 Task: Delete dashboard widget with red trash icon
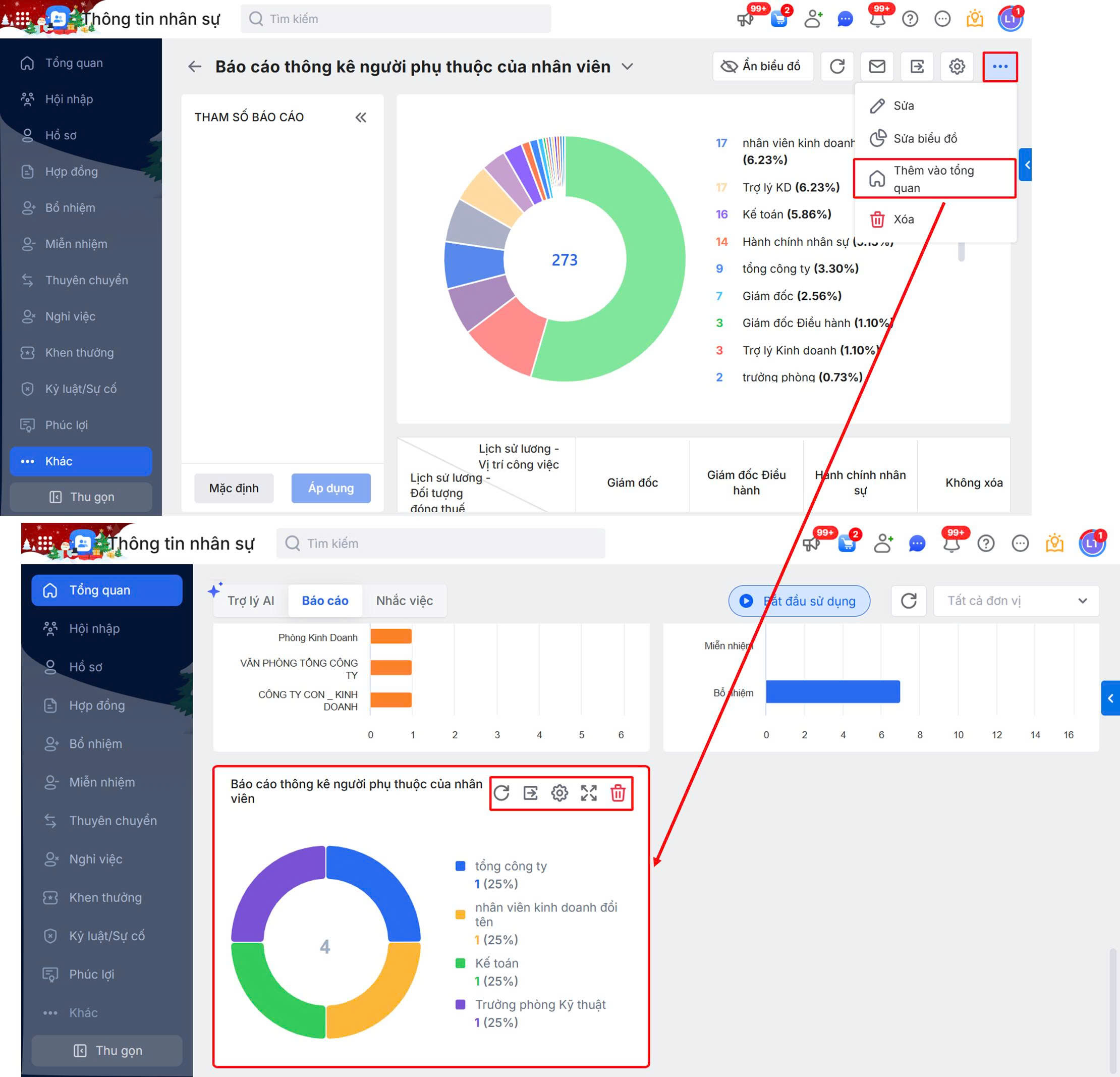point(618,793)
